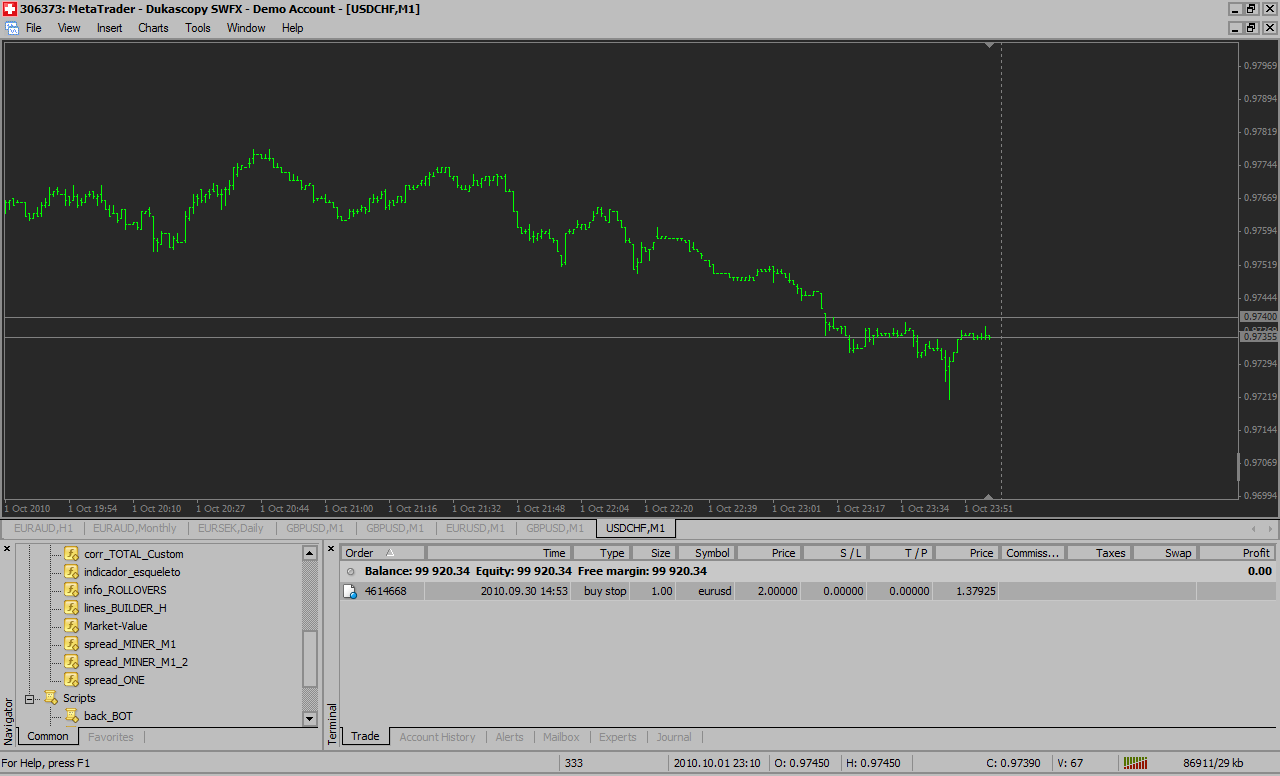
Task: Click the S / L column header
Action: point(834,553)
